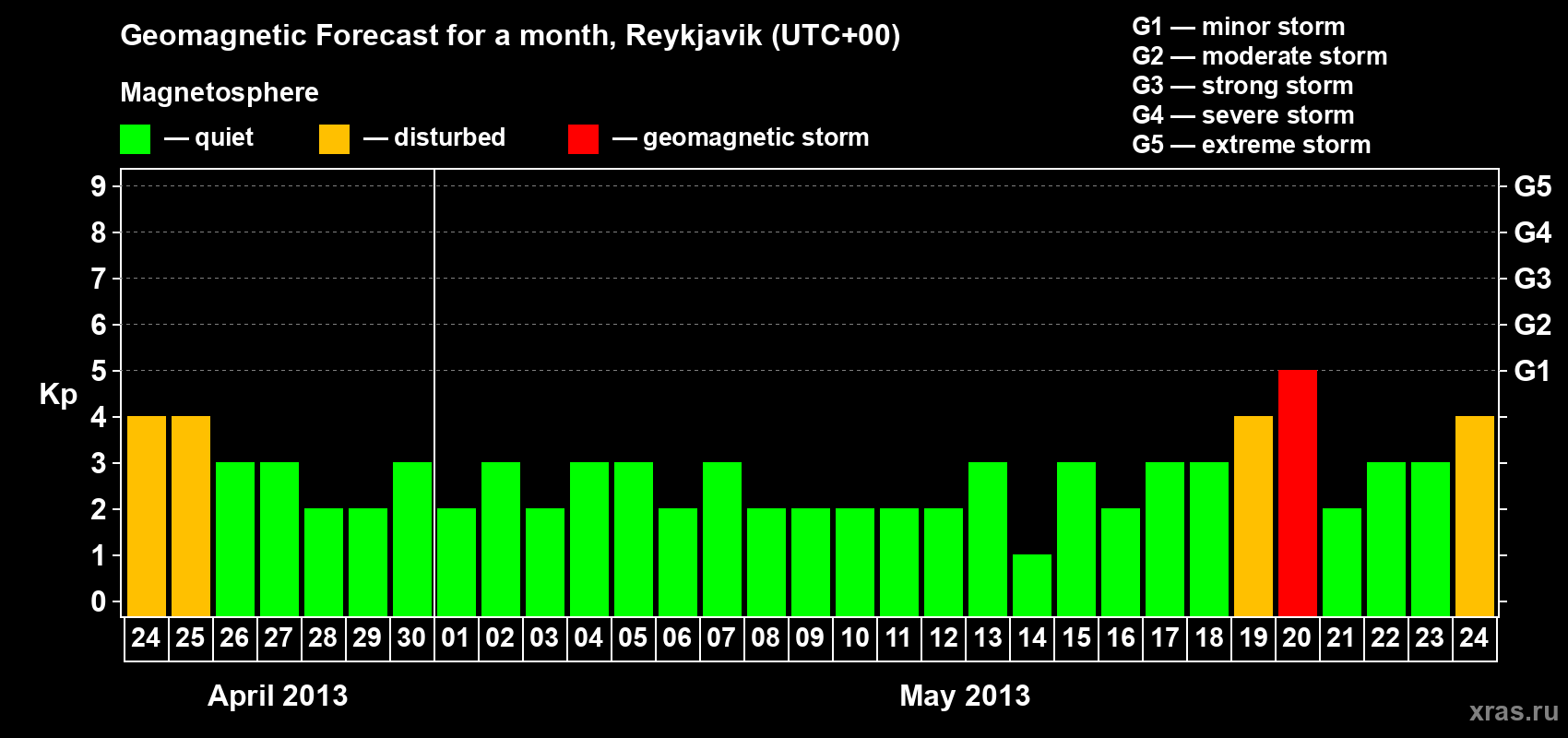Click the Kp value 5 on axis
Viewport: 1568px width, 738px height.
[x=99, y=371]
